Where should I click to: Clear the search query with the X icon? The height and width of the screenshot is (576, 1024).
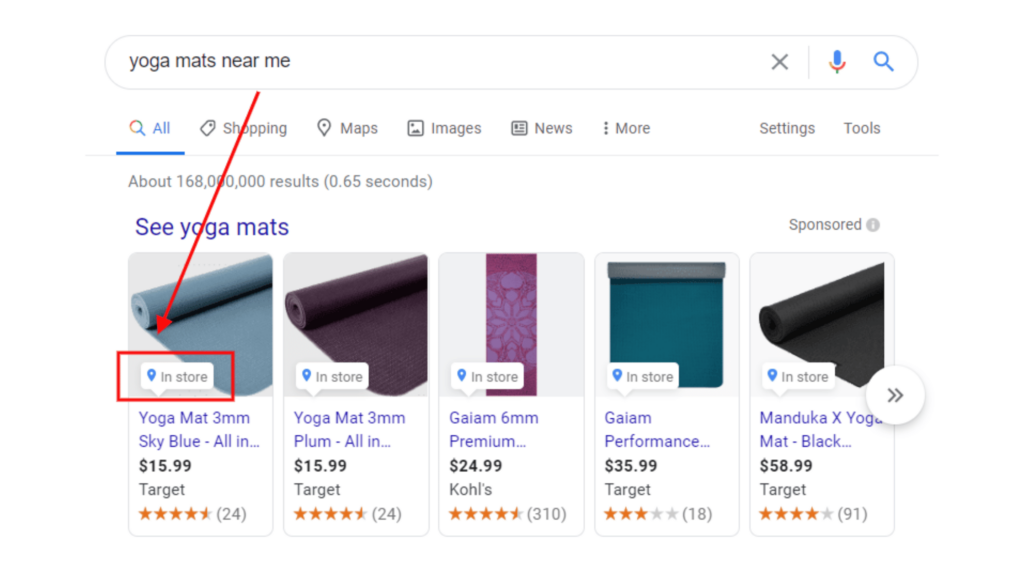click(779, 62)
